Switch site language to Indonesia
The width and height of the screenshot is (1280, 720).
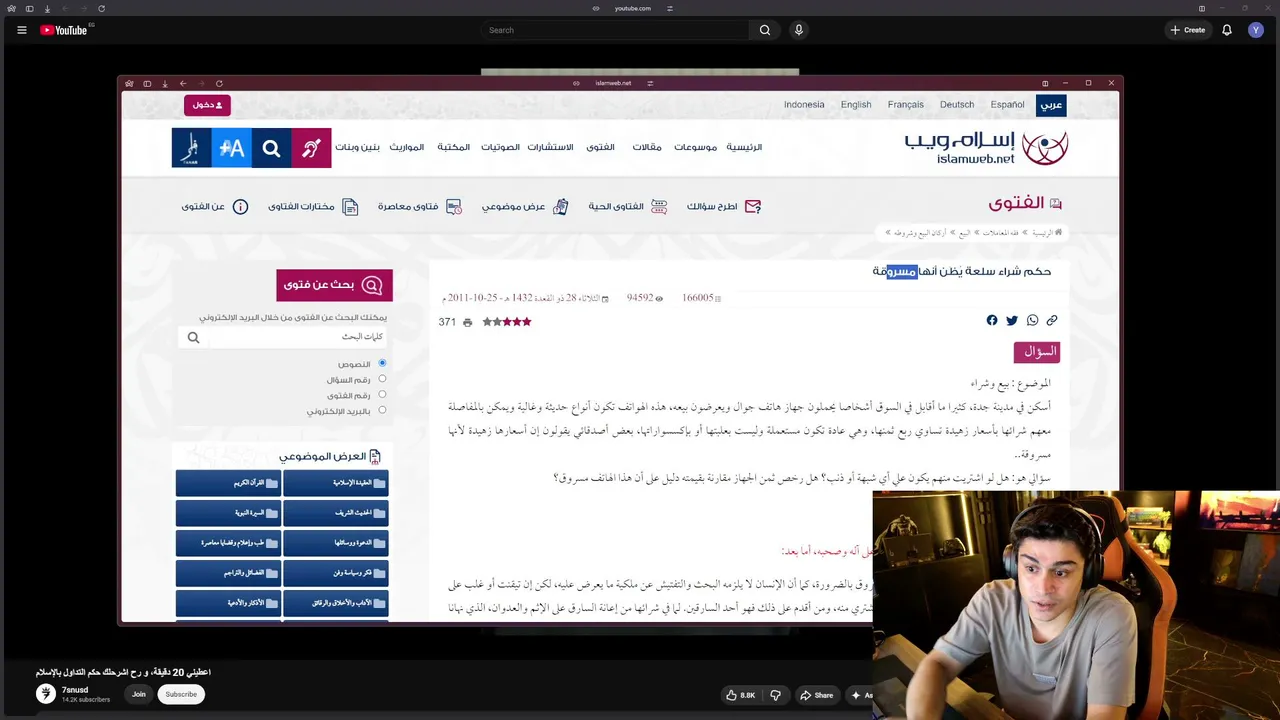[x=804, y=105]
